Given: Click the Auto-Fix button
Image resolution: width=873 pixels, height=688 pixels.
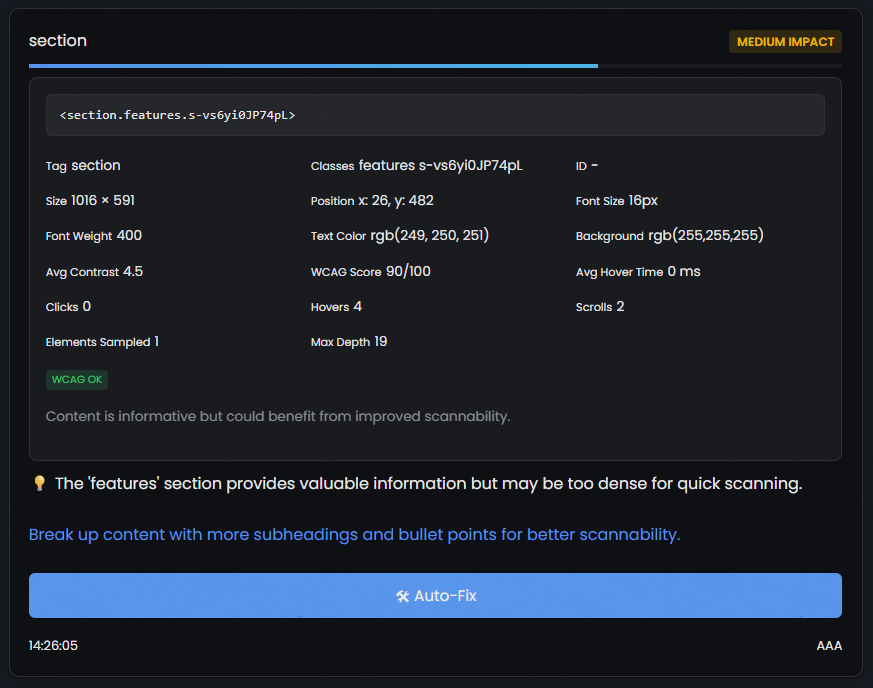Looking at the screenshot, I should [435, 596].
